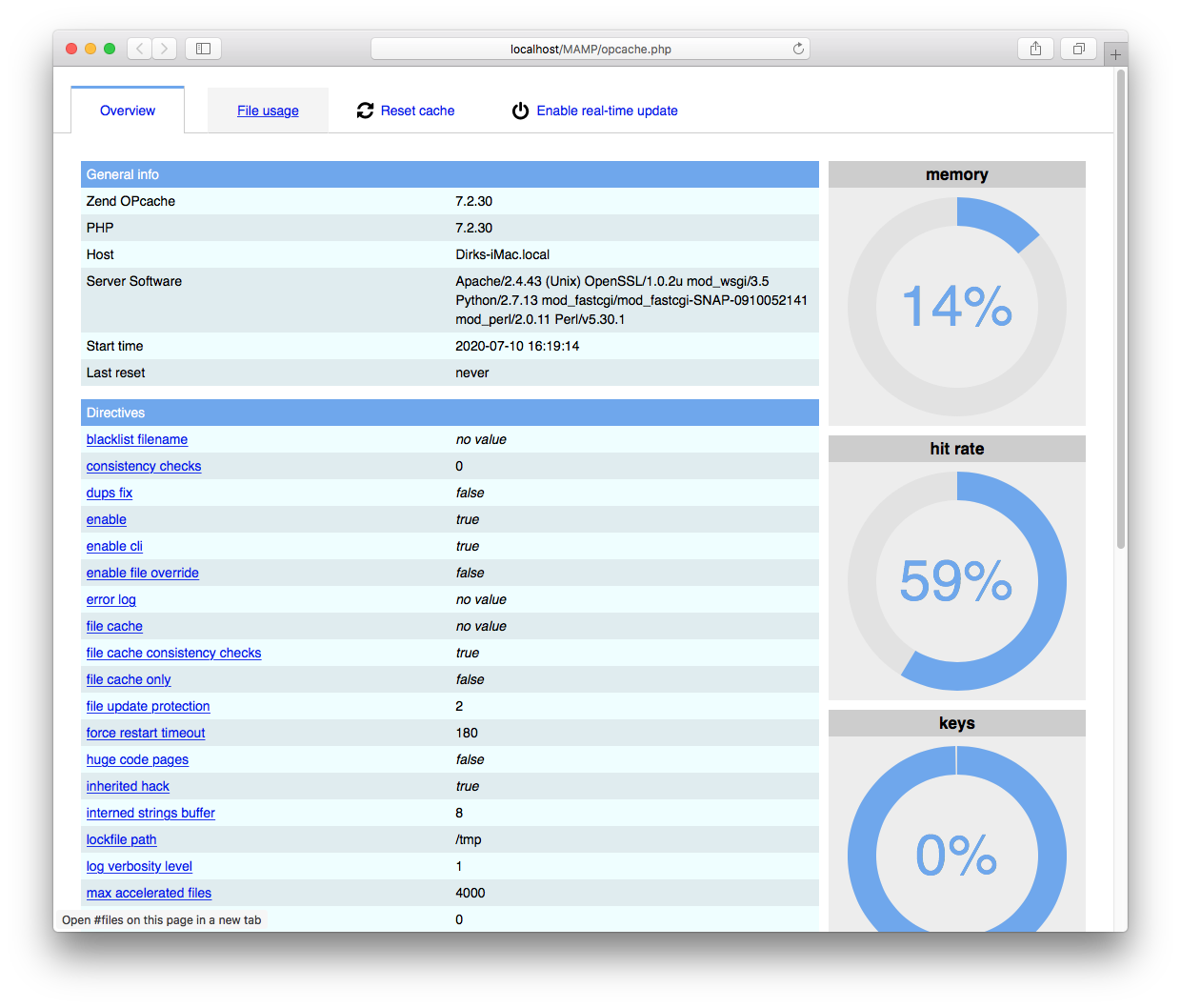Click inside the address bar
This screenshot has width=1181, height=1008.
point(590,49)
